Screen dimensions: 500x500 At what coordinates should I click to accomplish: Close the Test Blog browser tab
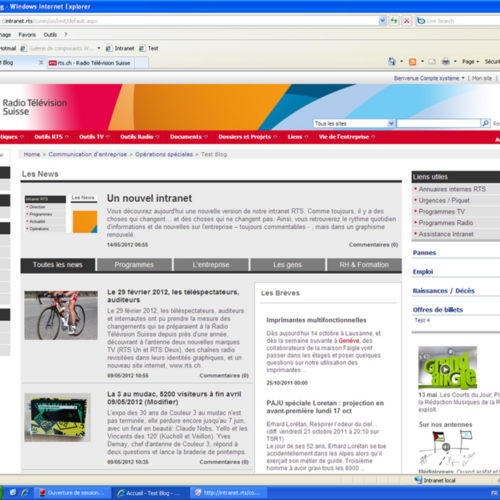click(x=41, y=62)
